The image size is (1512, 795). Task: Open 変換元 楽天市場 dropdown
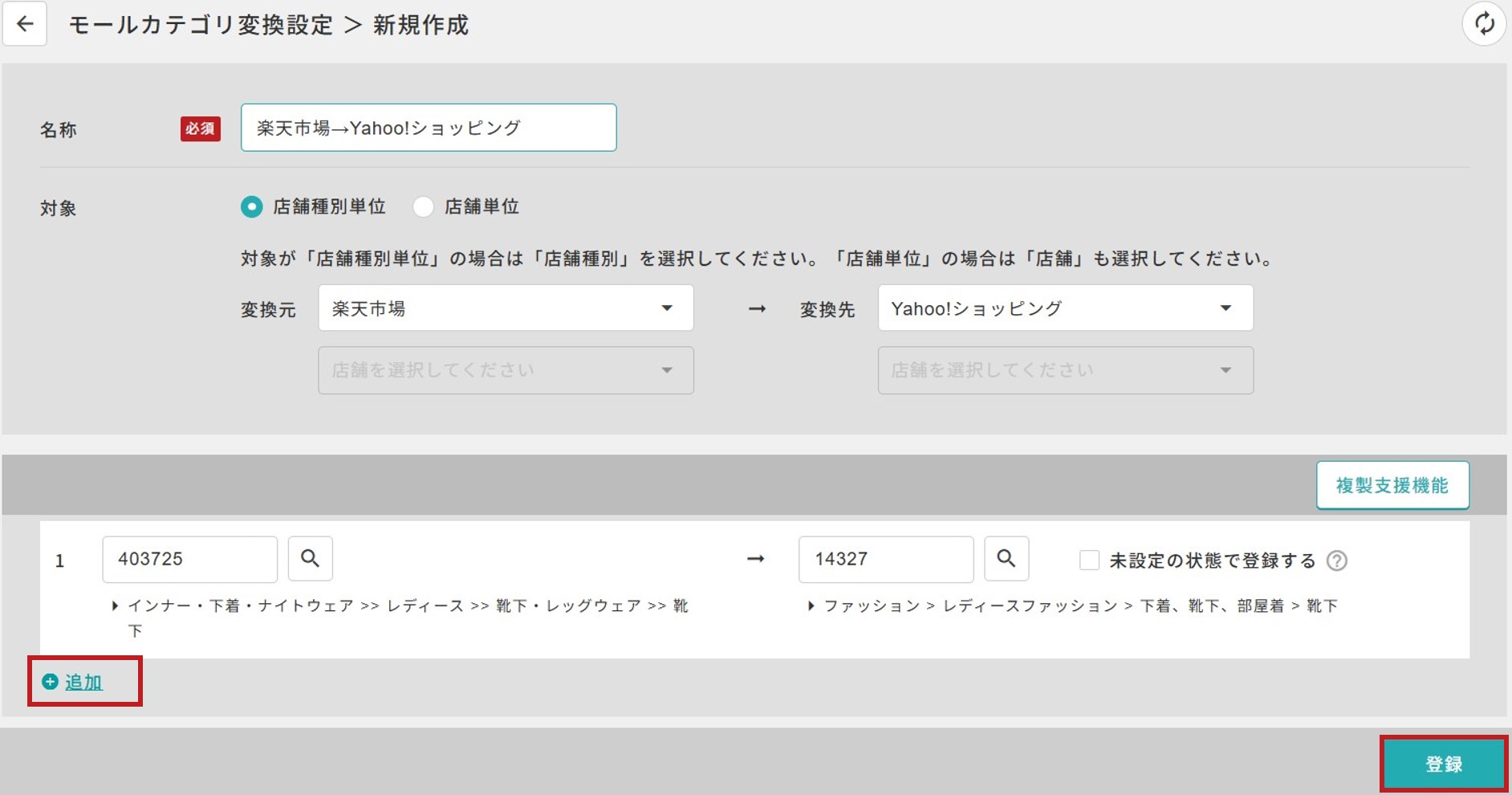click(506, 308)
